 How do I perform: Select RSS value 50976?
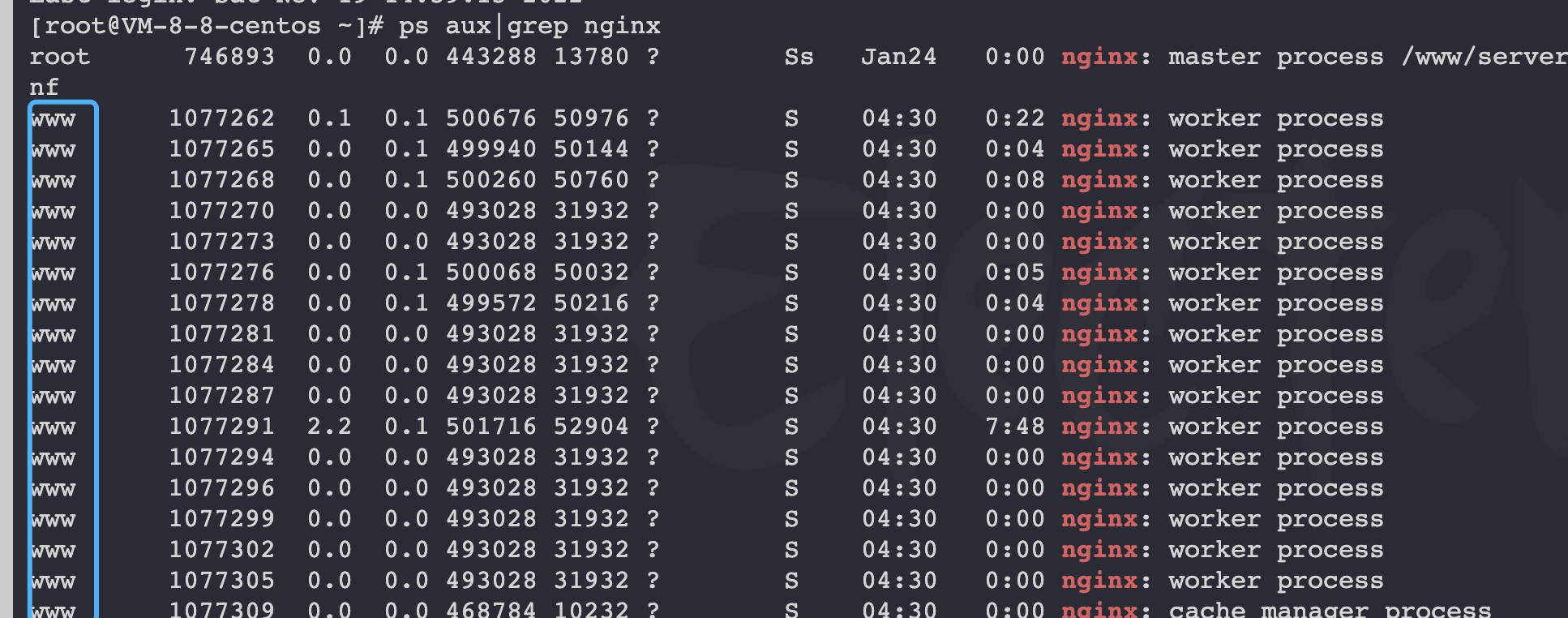point(591,118)
